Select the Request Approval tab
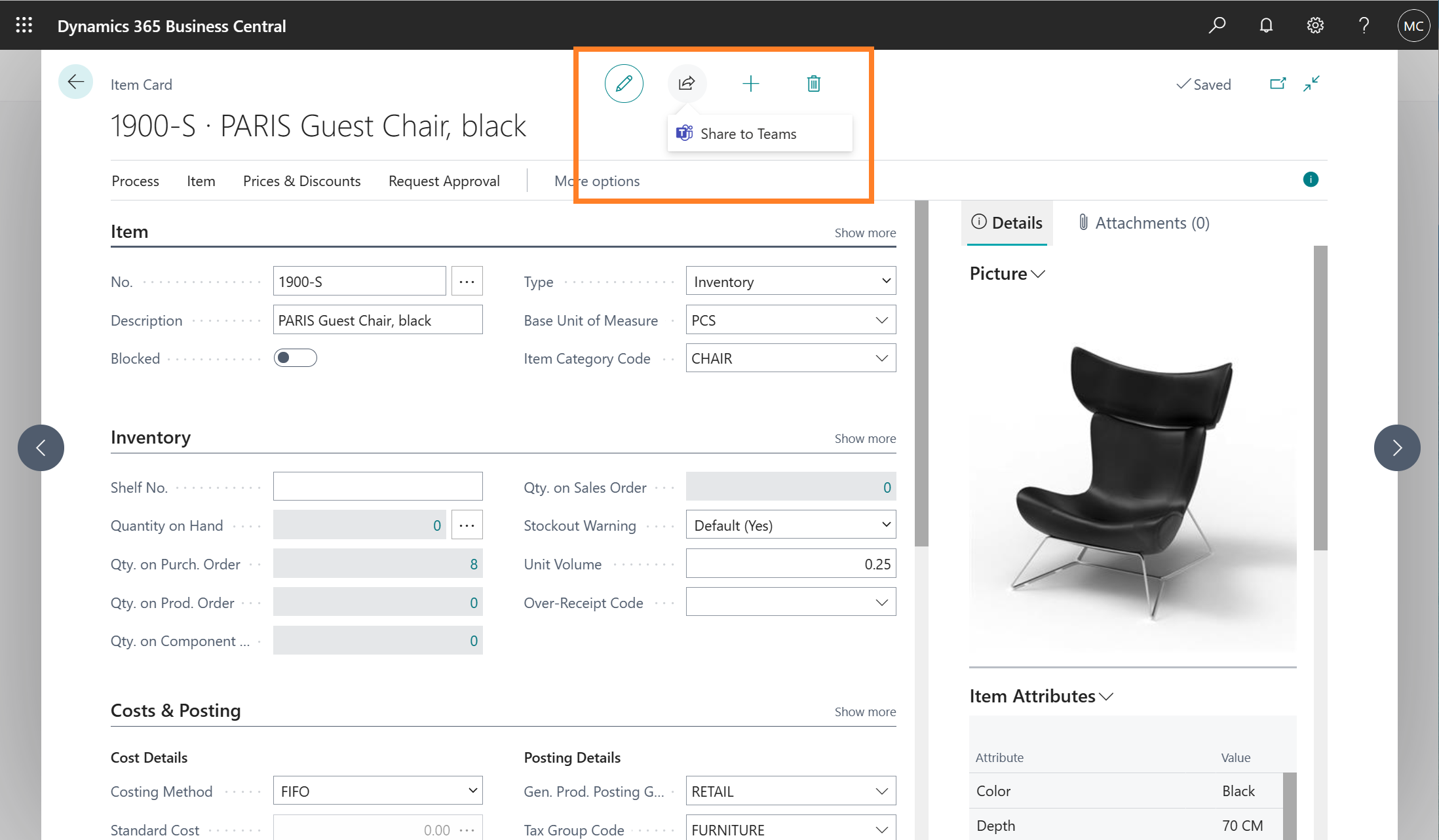The width and height of the screenshot is (1439, 840). pyautogui.click(x=444, y=181)
